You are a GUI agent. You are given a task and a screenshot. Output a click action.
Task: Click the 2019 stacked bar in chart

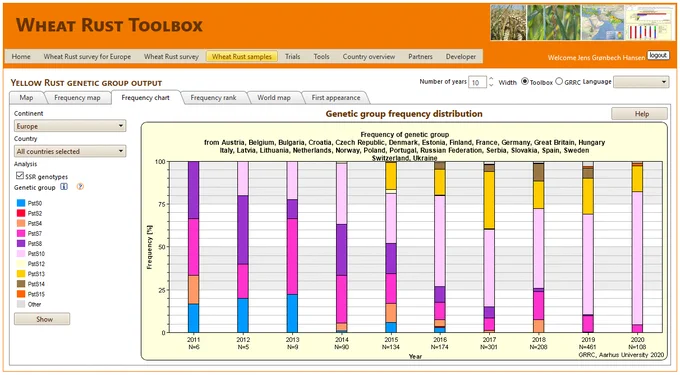coord(588,247)
